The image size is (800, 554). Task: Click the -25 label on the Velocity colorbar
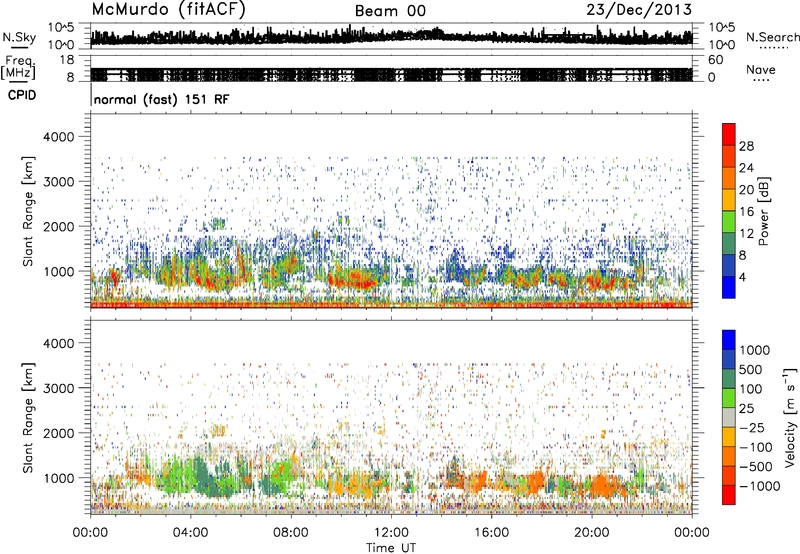pyautogui.click(x=752, y=428)
